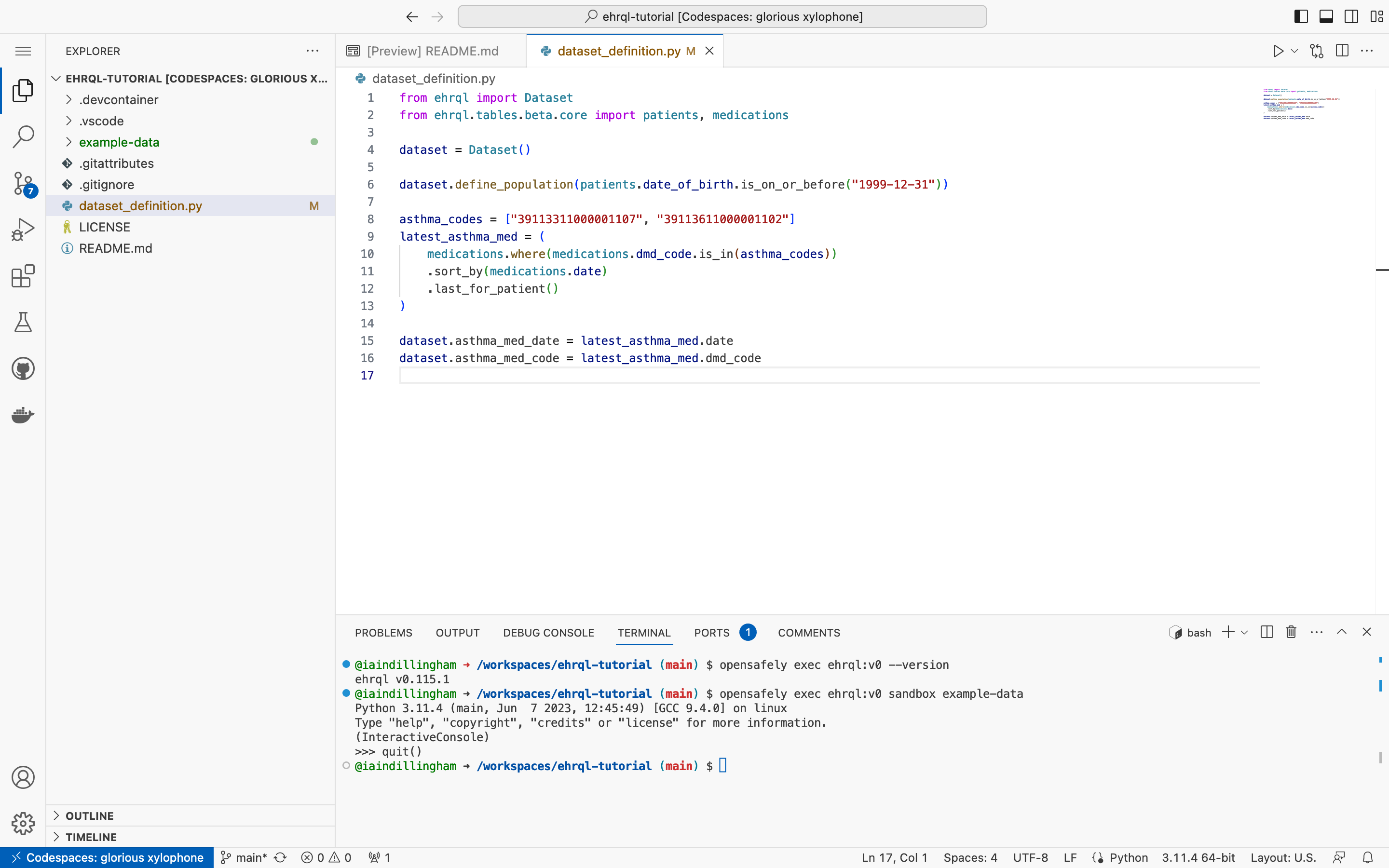Viewport: 1389px width, 868px height.
Task: Kill the terminal with trash icon
Action: pyautogui.click(x=1292, y=632)
